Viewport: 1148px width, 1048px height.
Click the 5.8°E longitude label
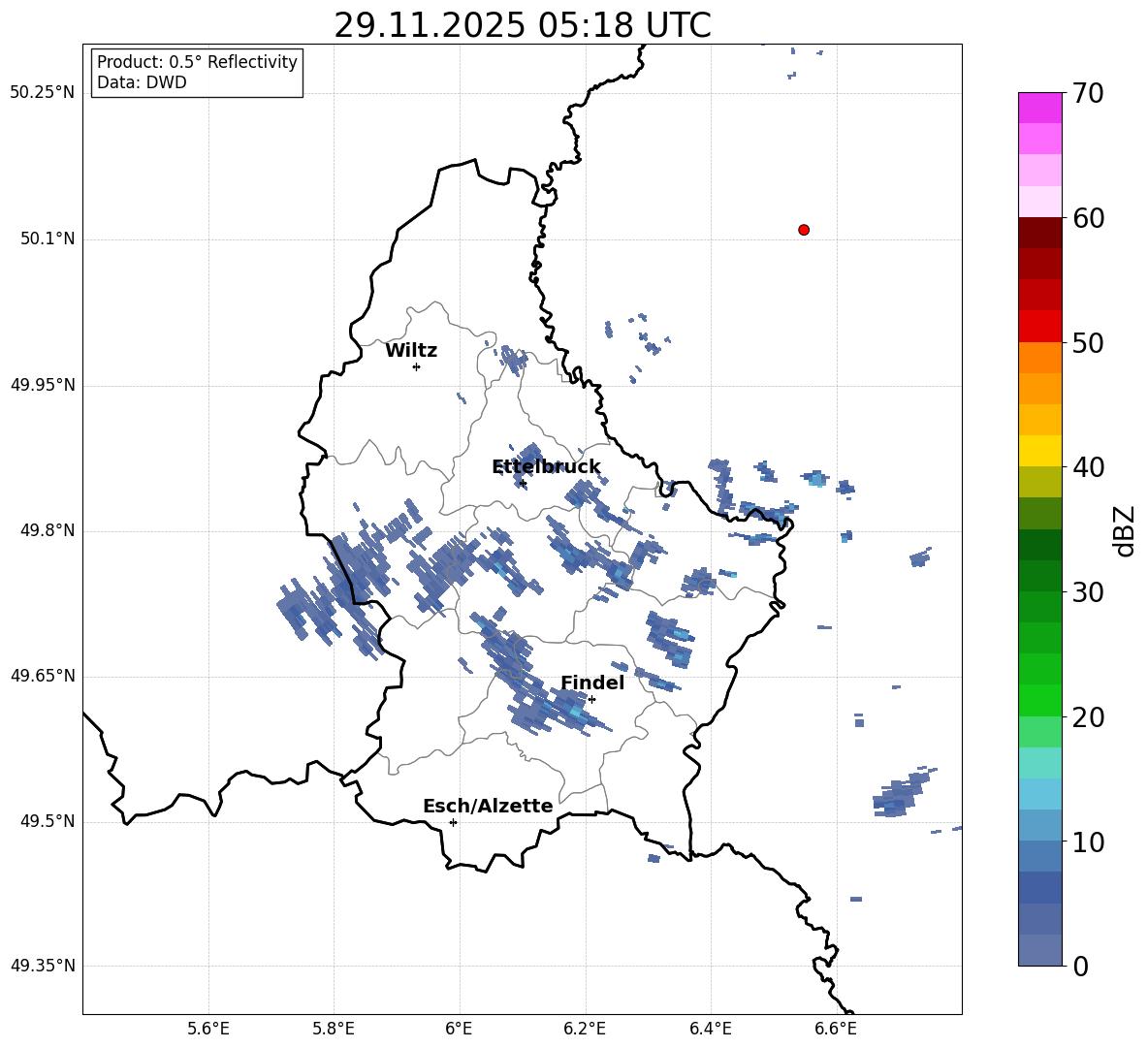pyautogui.click(x=334, y=1029)
